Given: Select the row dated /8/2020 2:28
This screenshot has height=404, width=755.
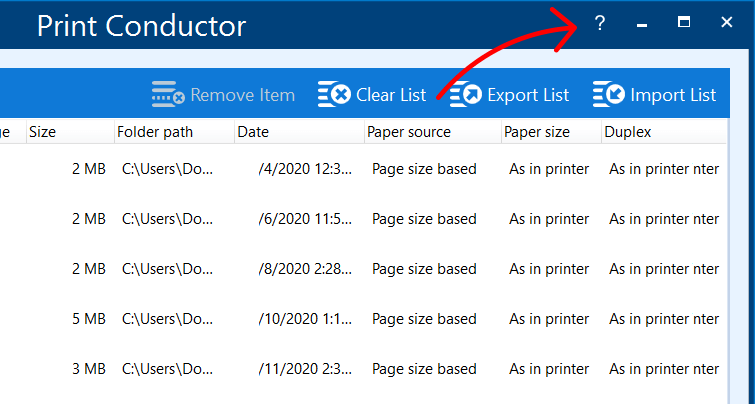Looking at the screenshot, I should coord(305,269).
